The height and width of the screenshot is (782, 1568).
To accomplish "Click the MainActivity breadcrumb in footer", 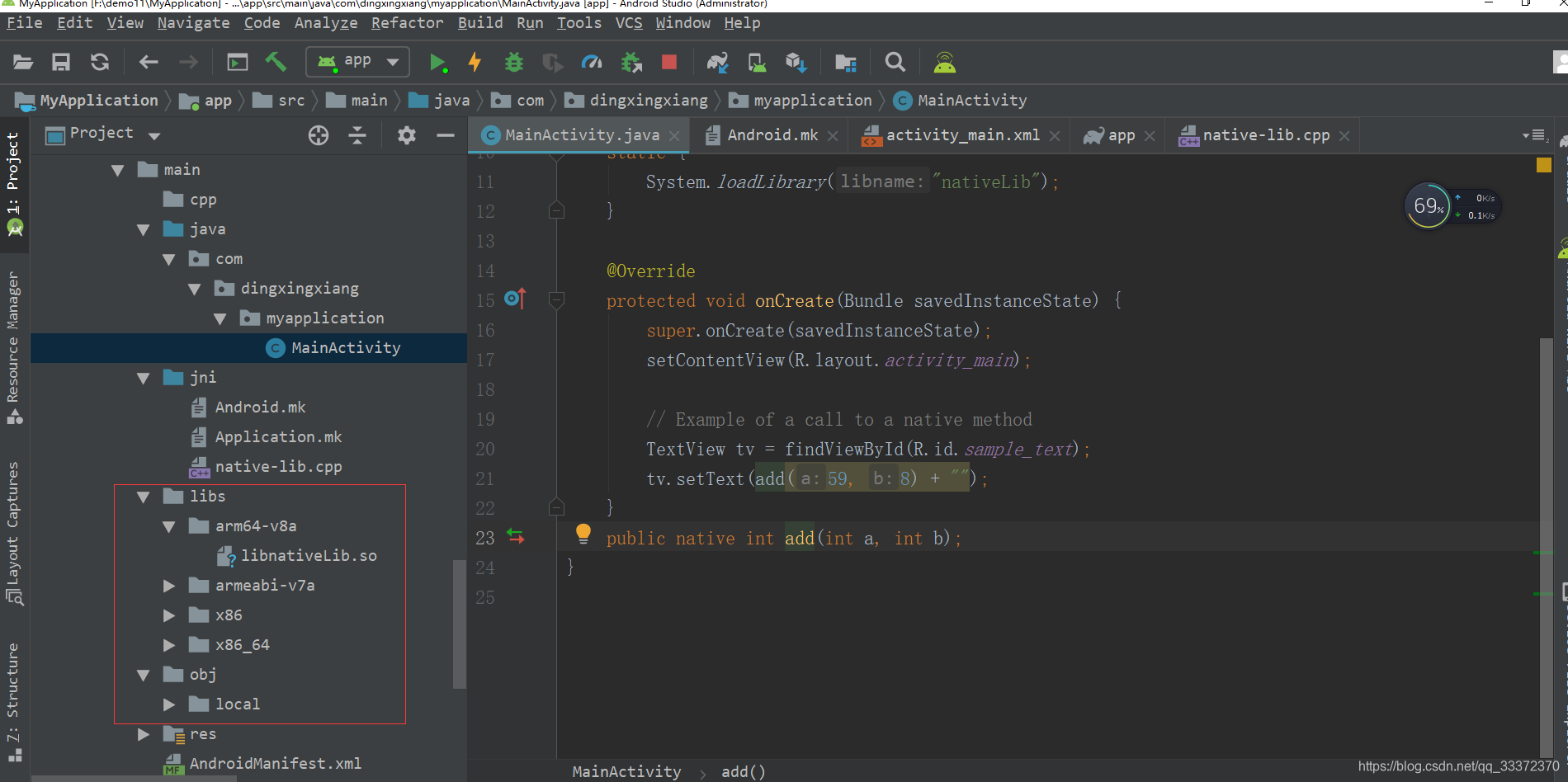I will [627, 772].
